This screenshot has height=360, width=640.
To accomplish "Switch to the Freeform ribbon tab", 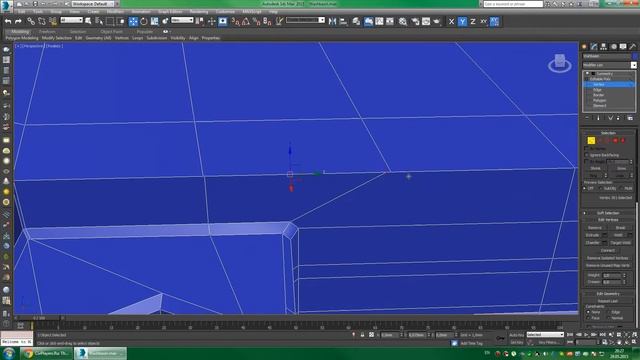I will point(47,31).
